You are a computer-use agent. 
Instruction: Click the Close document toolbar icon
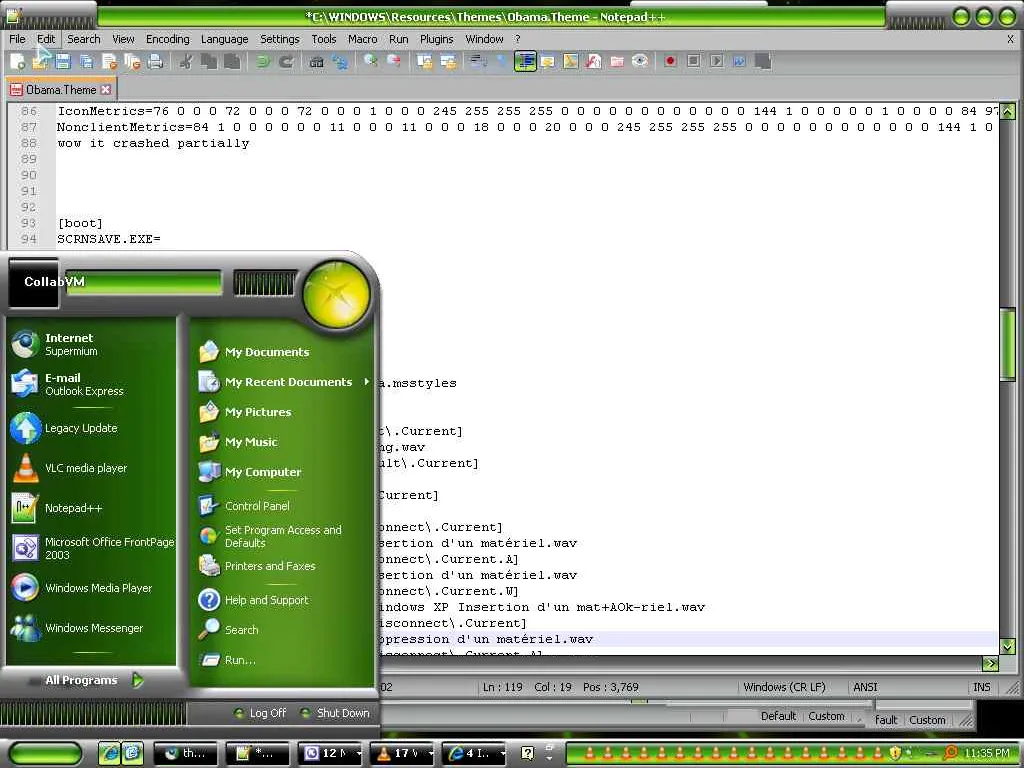coord(109,61)
